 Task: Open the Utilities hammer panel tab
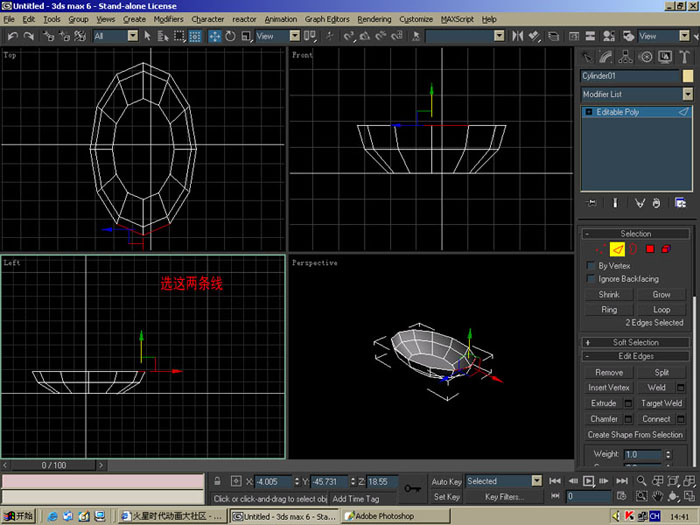pos(684,57)
